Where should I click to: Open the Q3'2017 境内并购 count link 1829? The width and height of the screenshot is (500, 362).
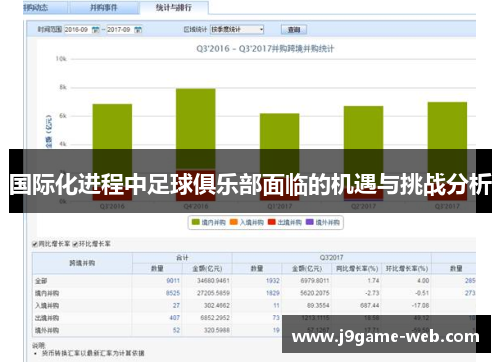tap(273, 293)
